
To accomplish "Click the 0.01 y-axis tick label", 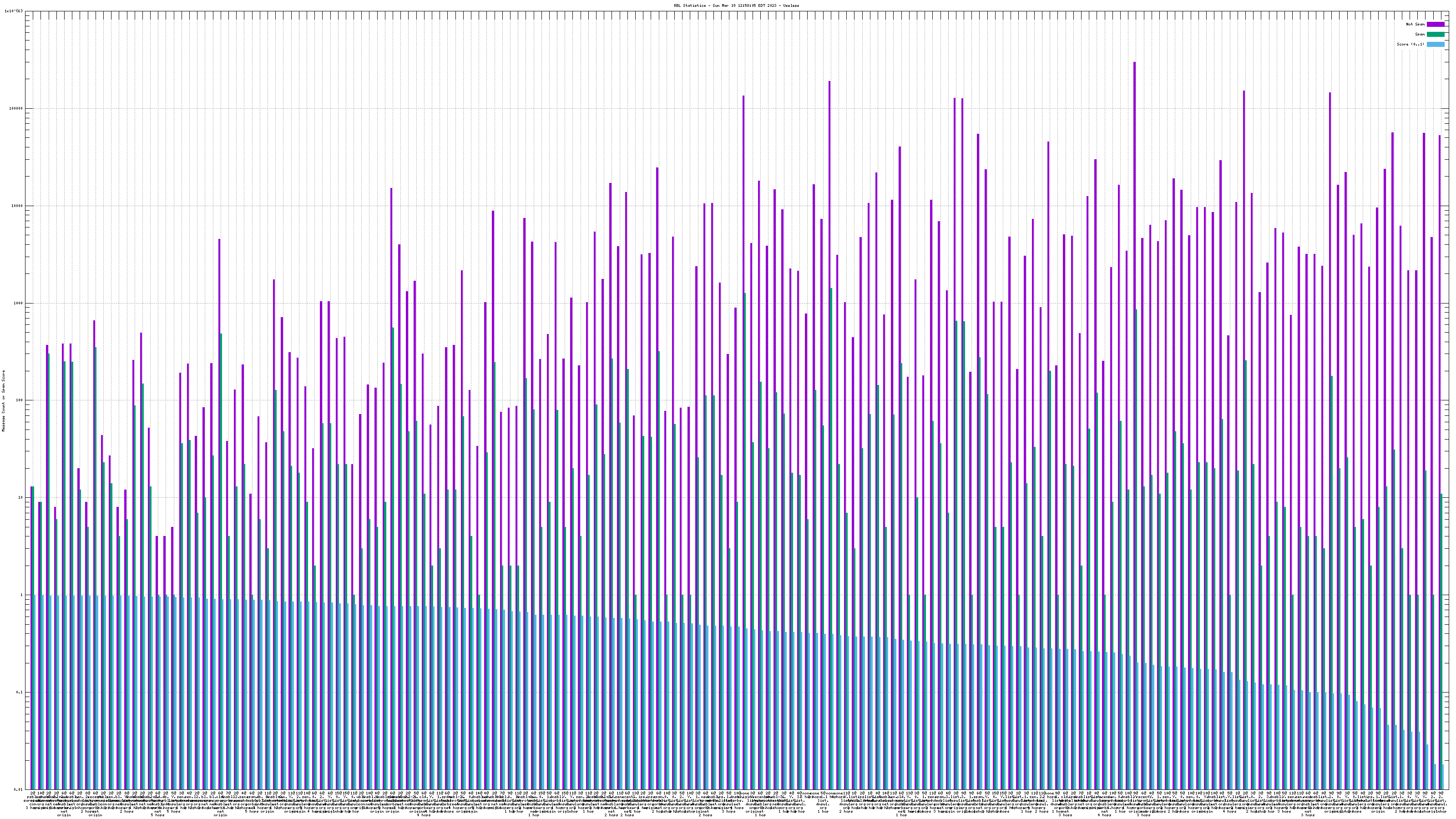I will click(x=19, y=789).
